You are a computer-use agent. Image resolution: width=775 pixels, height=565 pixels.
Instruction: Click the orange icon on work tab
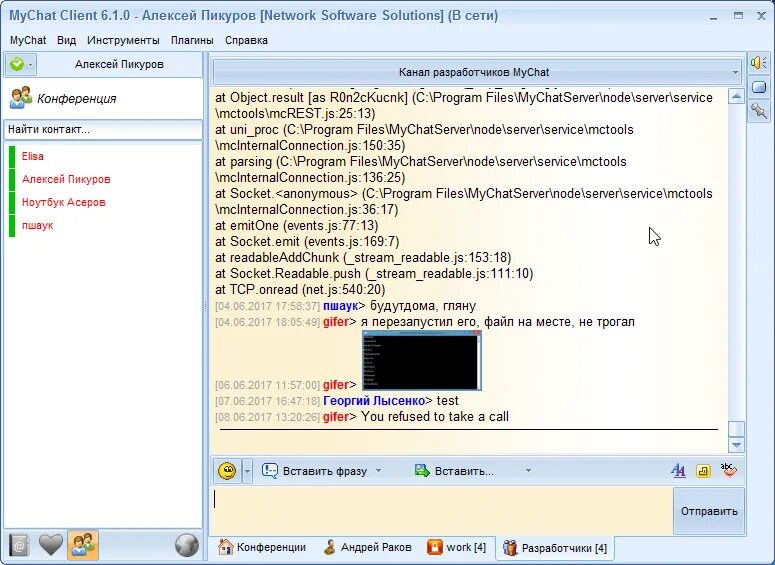click(434, 547)
